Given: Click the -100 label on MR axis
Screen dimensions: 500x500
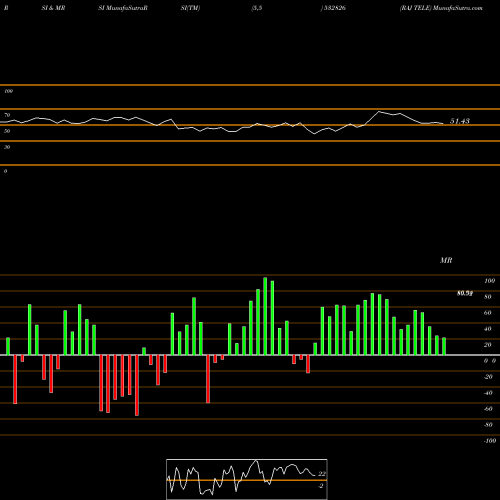Looking at the screenshot, I should pos(490,441).
